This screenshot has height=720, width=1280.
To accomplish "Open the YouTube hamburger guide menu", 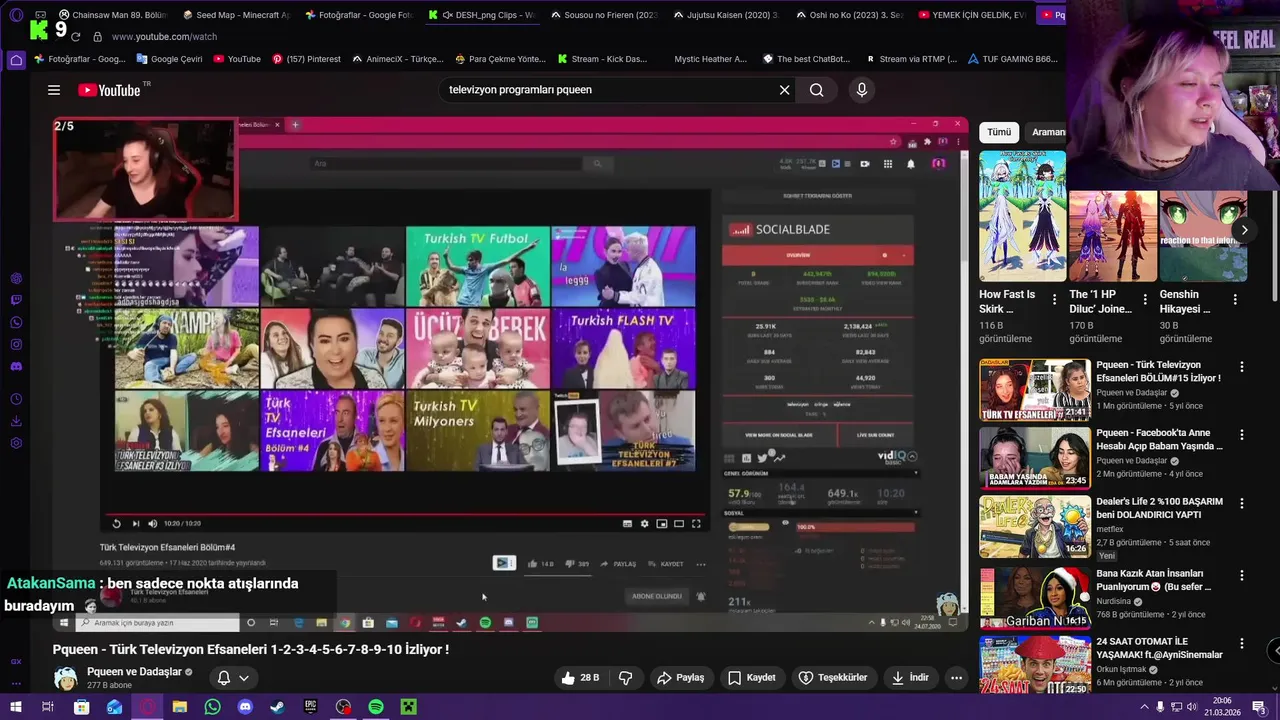I will pyautogui.click(x=54, y=90).
